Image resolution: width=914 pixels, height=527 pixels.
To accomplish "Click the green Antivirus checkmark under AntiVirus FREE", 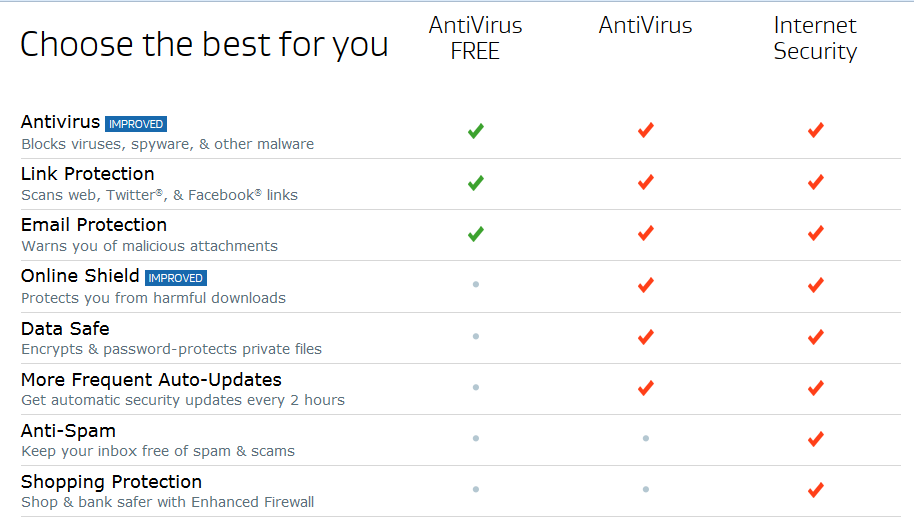I will coord(476,131).
